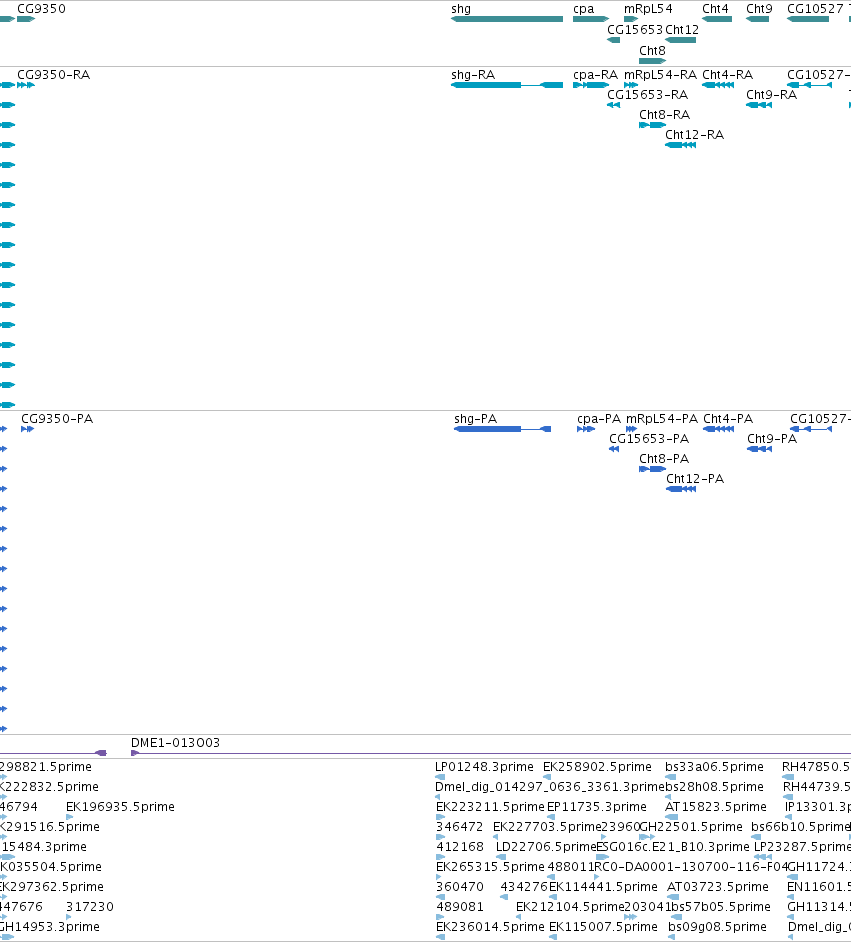
Task: Click EST LP01248.3prime
Action: 485,767
